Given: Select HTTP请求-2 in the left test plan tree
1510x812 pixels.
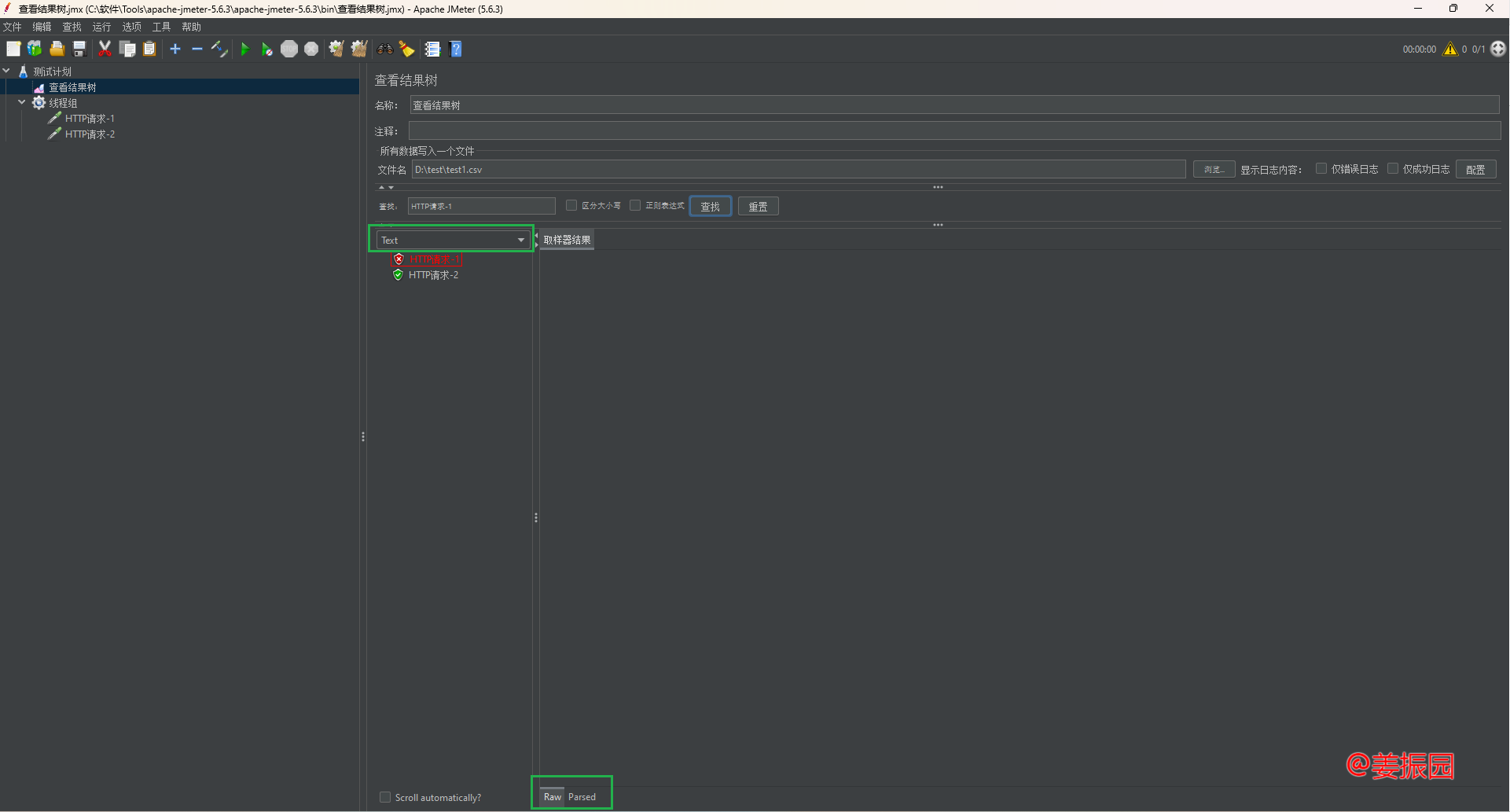Looking at the screenshot, I should point(90,134).
